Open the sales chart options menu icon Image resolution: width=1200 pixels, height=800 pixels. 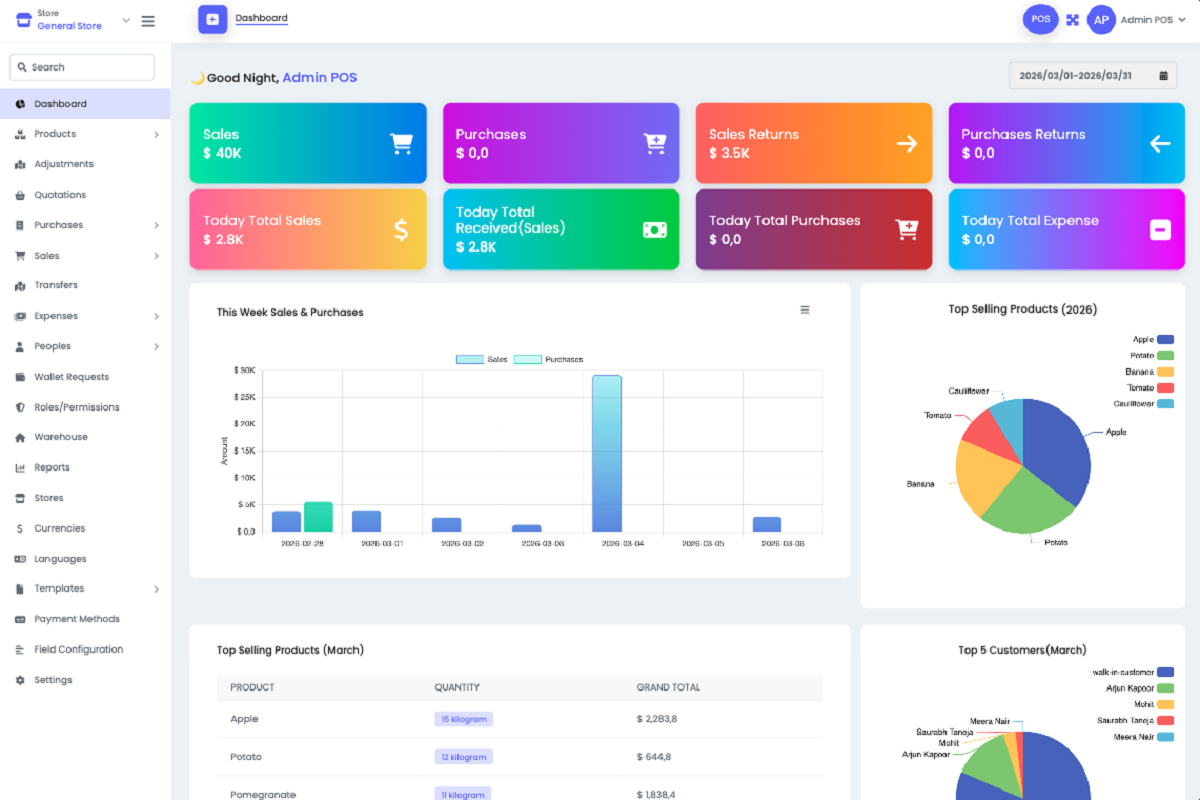coord(805,310)
